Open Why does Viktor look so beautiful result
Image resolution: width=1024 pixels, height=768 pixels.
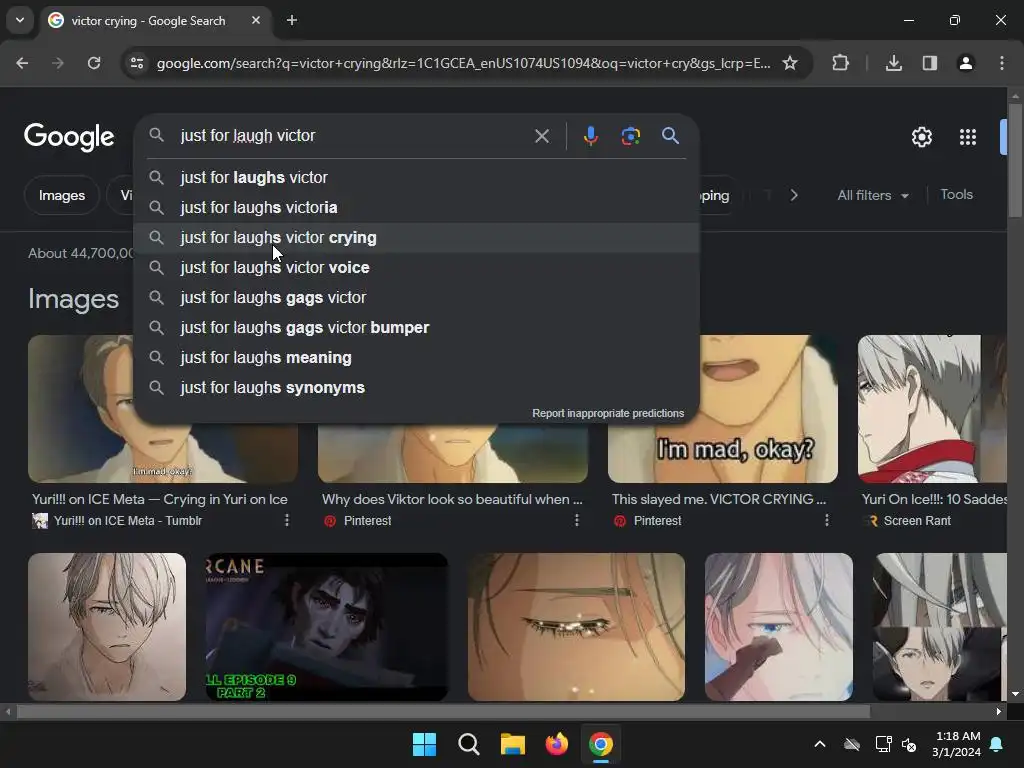coord(452,500)
